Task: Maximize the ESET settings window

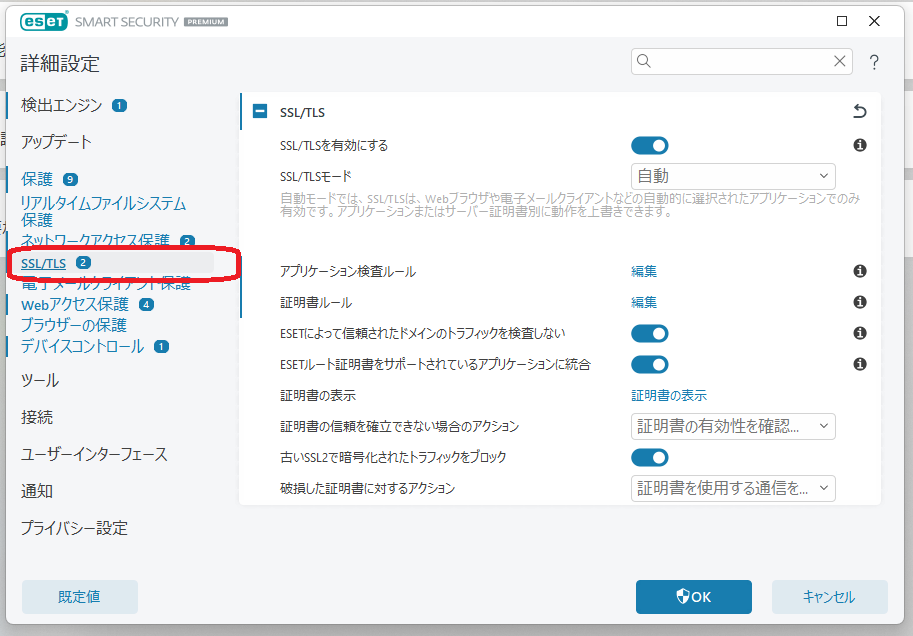Action: (841, 21)
